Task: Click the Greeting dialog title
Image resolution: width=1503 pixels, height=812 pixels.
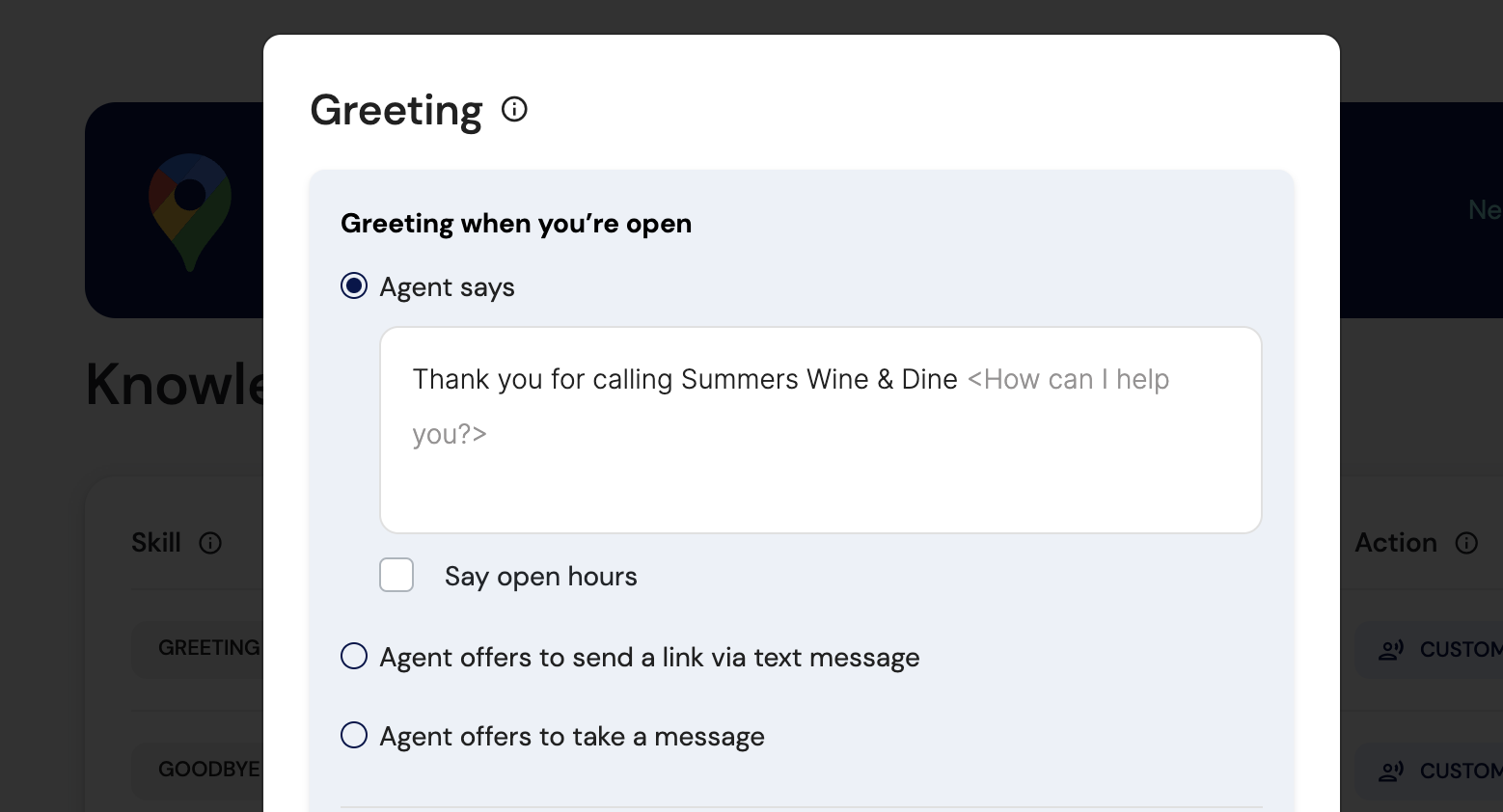Action: pos(396,110)
